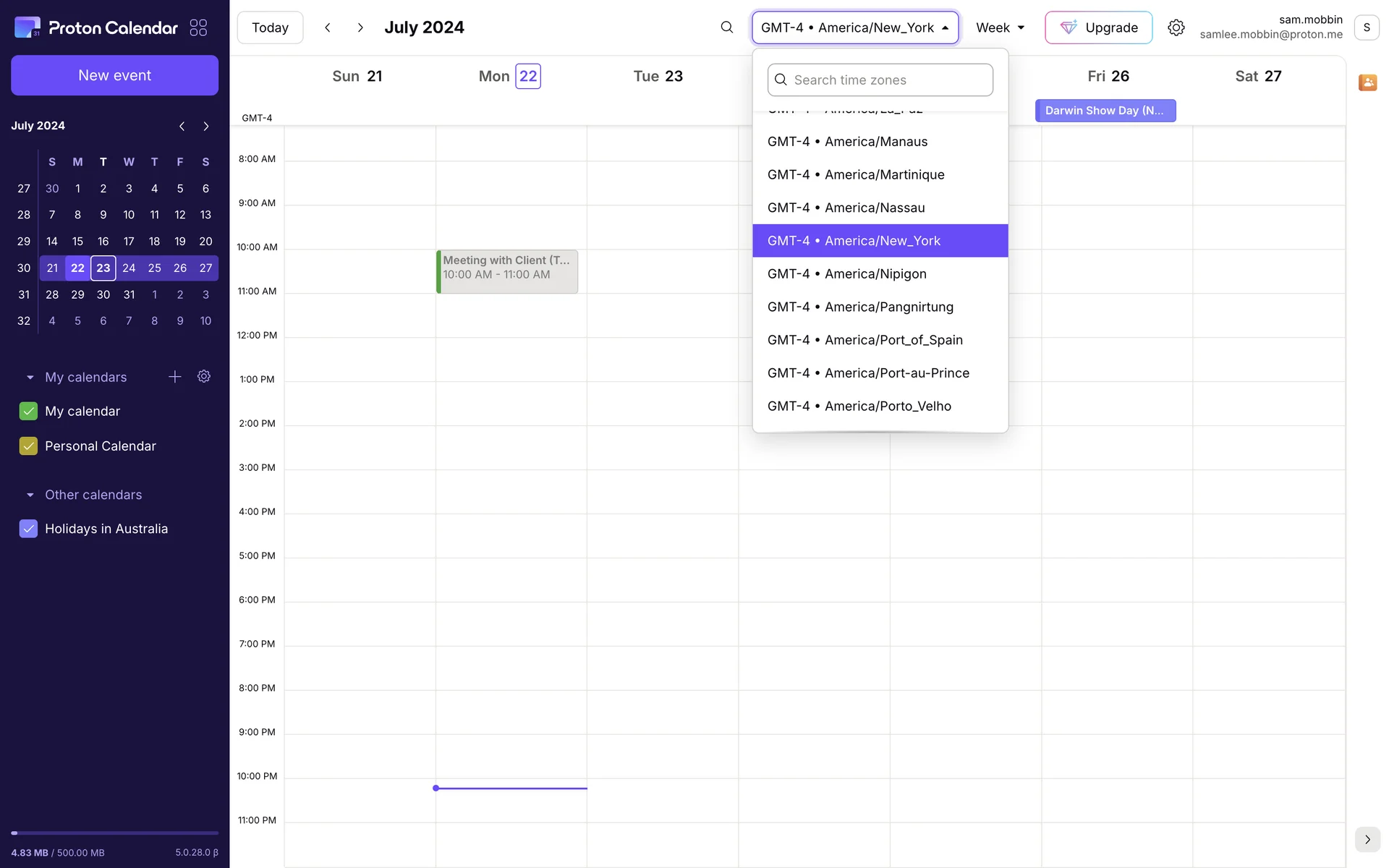Uncheck the My calendar checkbox
The width and height of the screenshot is (1389, 868).
pos(28,411)
